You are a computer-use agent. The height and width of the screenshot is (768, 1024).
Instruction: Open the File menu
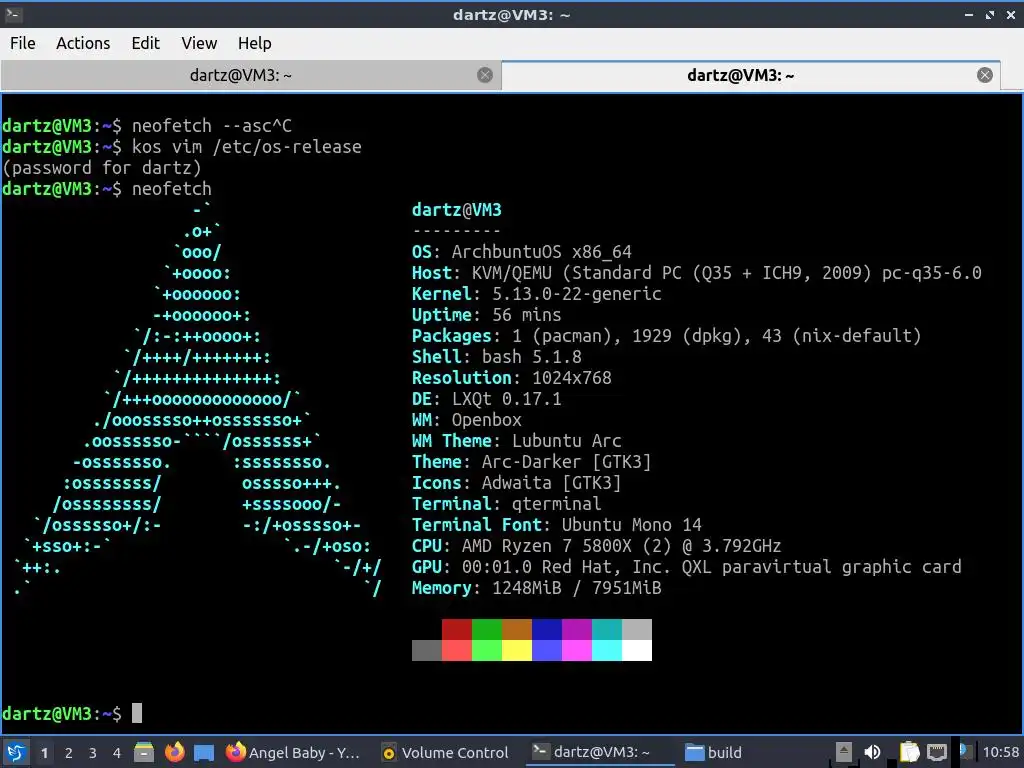pyautogui.click(x=23, y=43)
